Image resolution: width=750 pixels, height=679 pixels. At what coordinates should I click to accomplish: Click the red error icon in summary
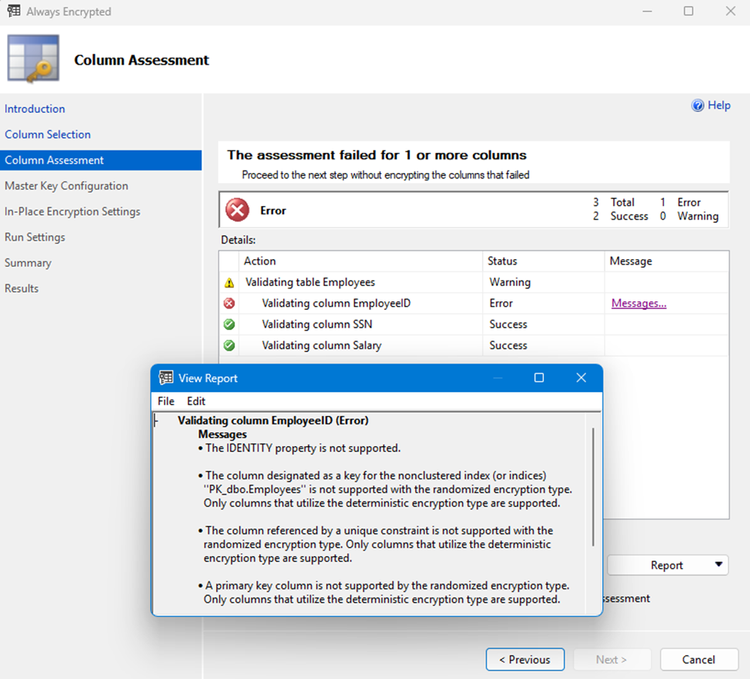237,210
